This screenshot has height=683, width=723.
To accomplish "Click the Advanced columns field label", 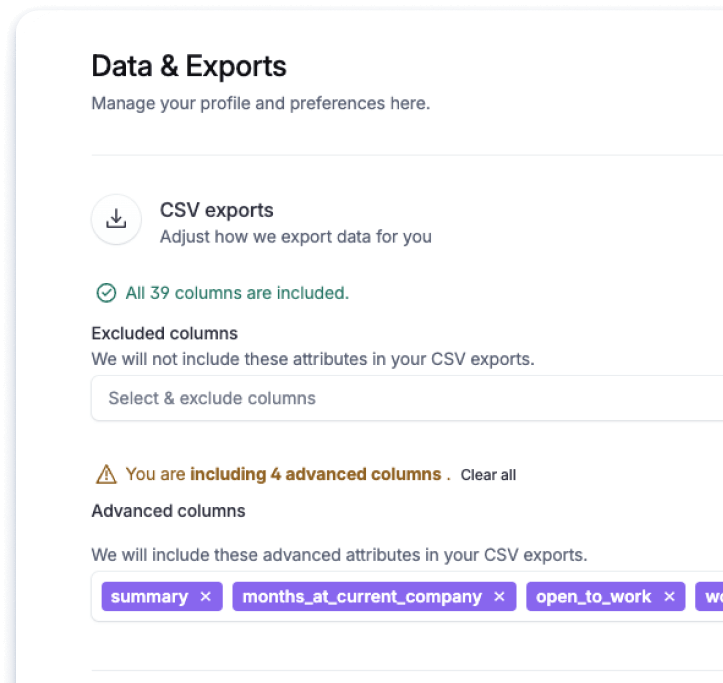I will tap(168, 511).
